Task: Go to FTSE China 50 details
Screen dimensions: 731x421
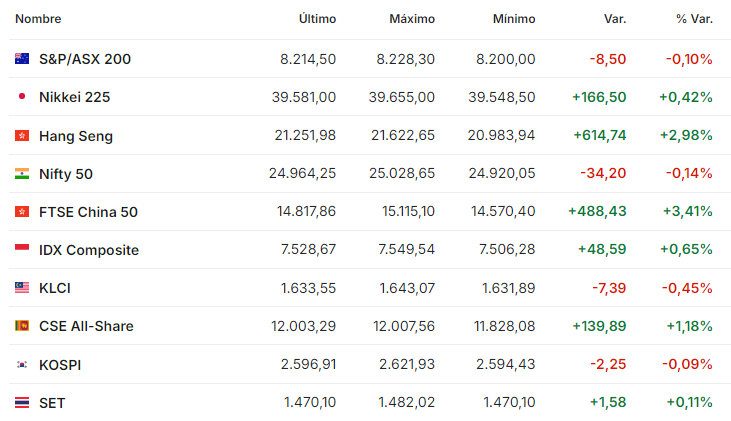Action: (x=89, y=212)
